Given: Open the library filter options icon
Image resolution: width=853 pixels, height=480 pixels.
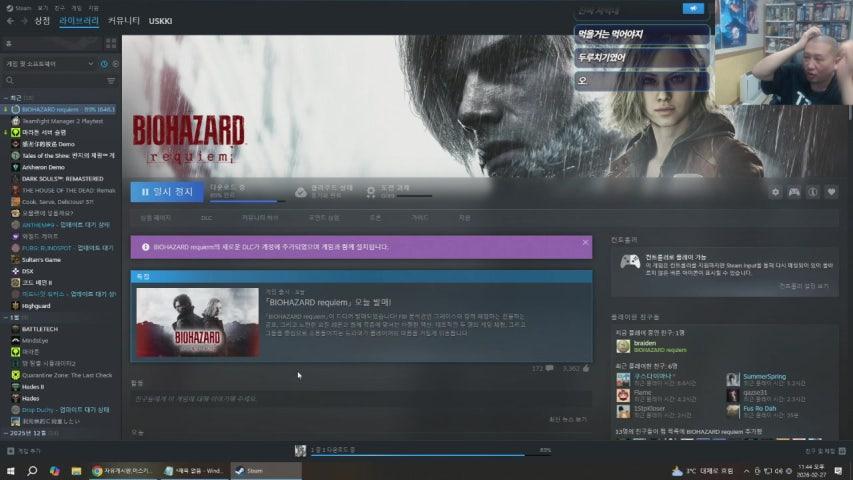Looking at the screenshot, I should (111, 80).
